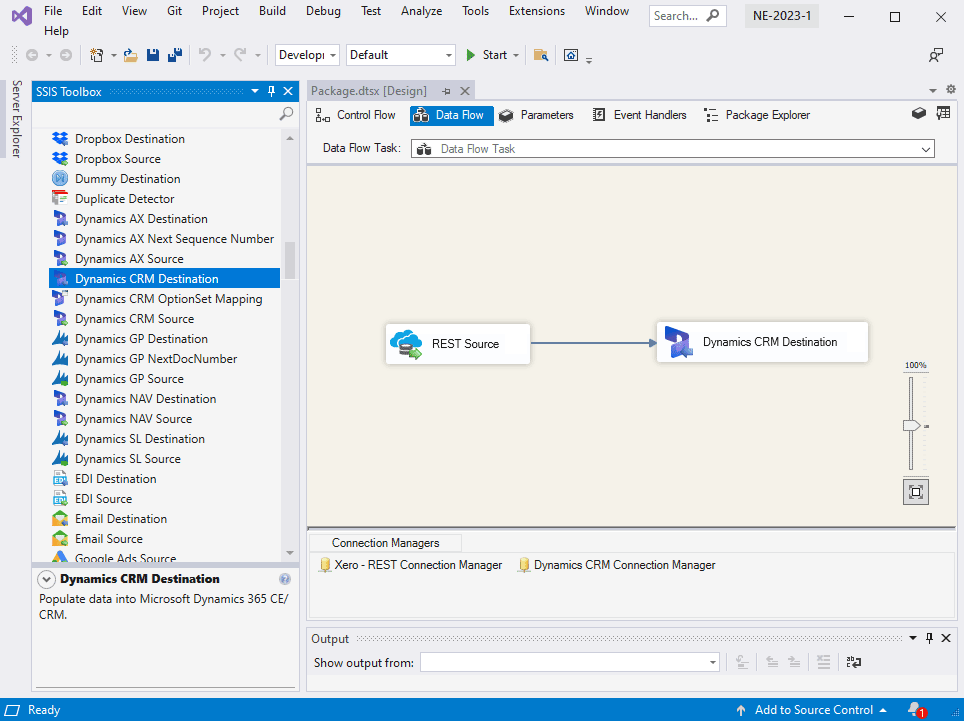Image resolution: width=964 pixels, height=721 pixels.
Task: Click the Live Share feedback icon
Action: tap(936, 55)
